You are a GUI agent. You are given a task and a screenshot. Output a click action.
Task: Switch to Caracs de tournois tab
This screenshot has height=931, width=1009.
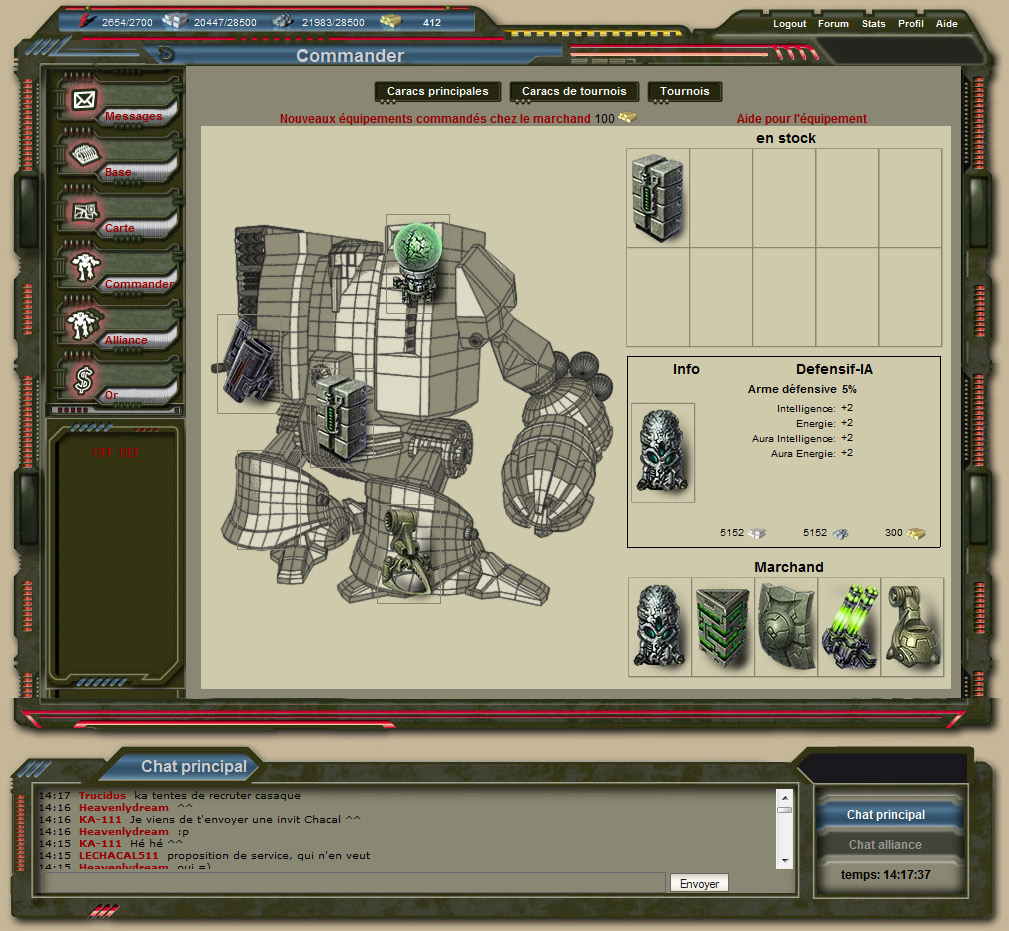[x=574, y=91]
